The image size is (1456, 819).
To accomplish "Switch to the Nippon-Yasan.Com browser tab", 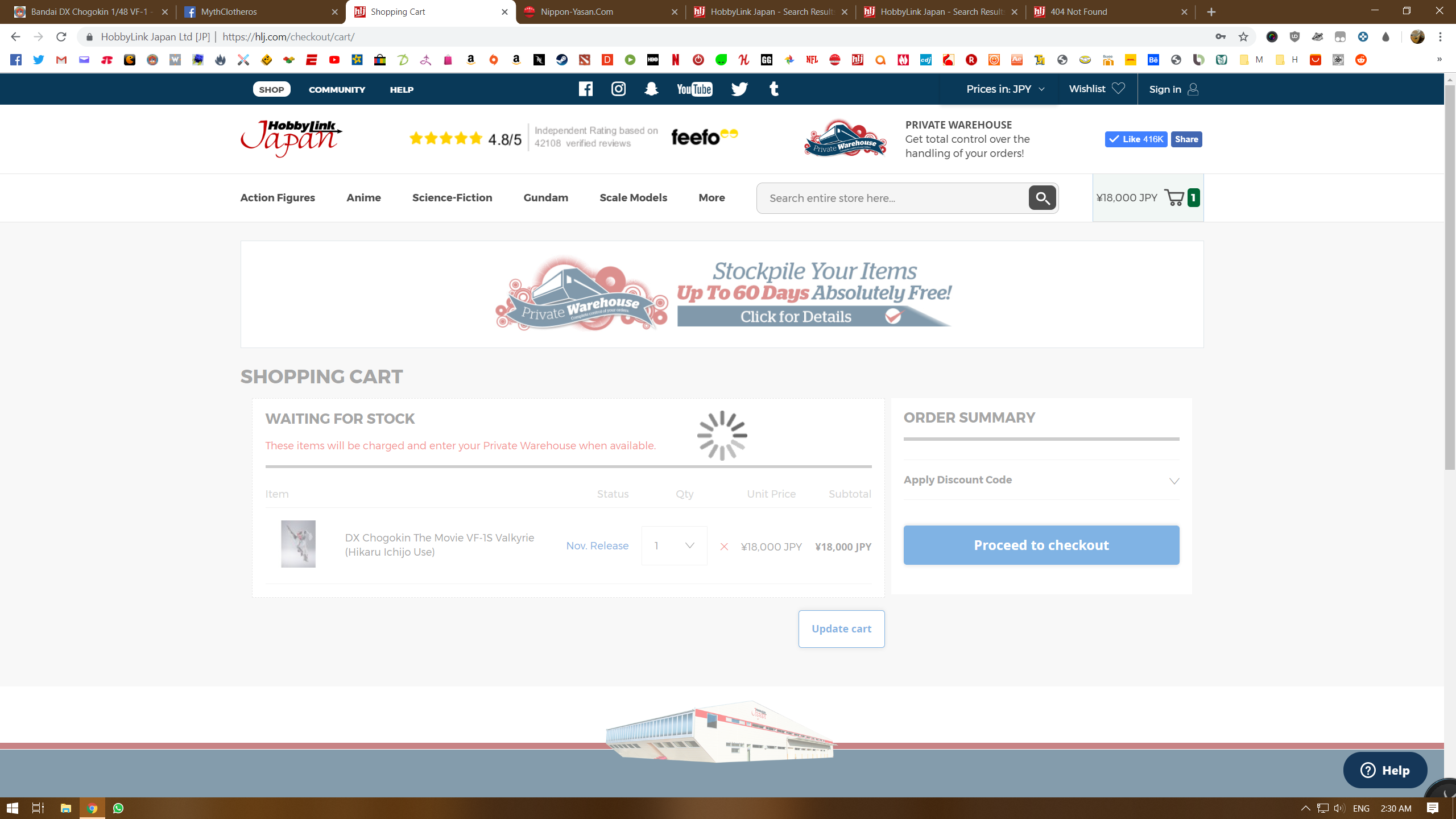I will tap(600, 12).
